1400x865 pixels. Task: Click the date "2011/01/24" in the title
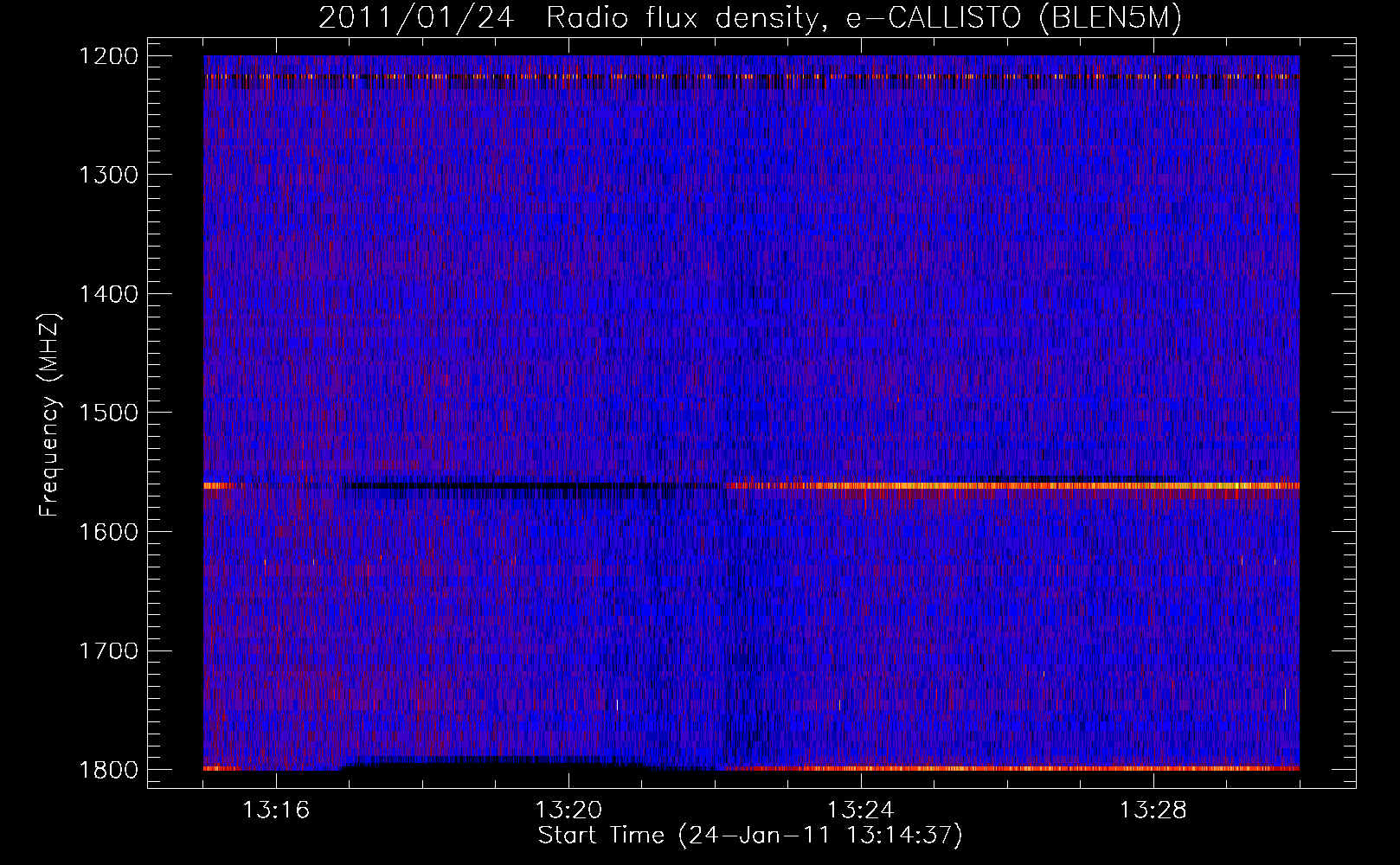click(x=416, y=18)
